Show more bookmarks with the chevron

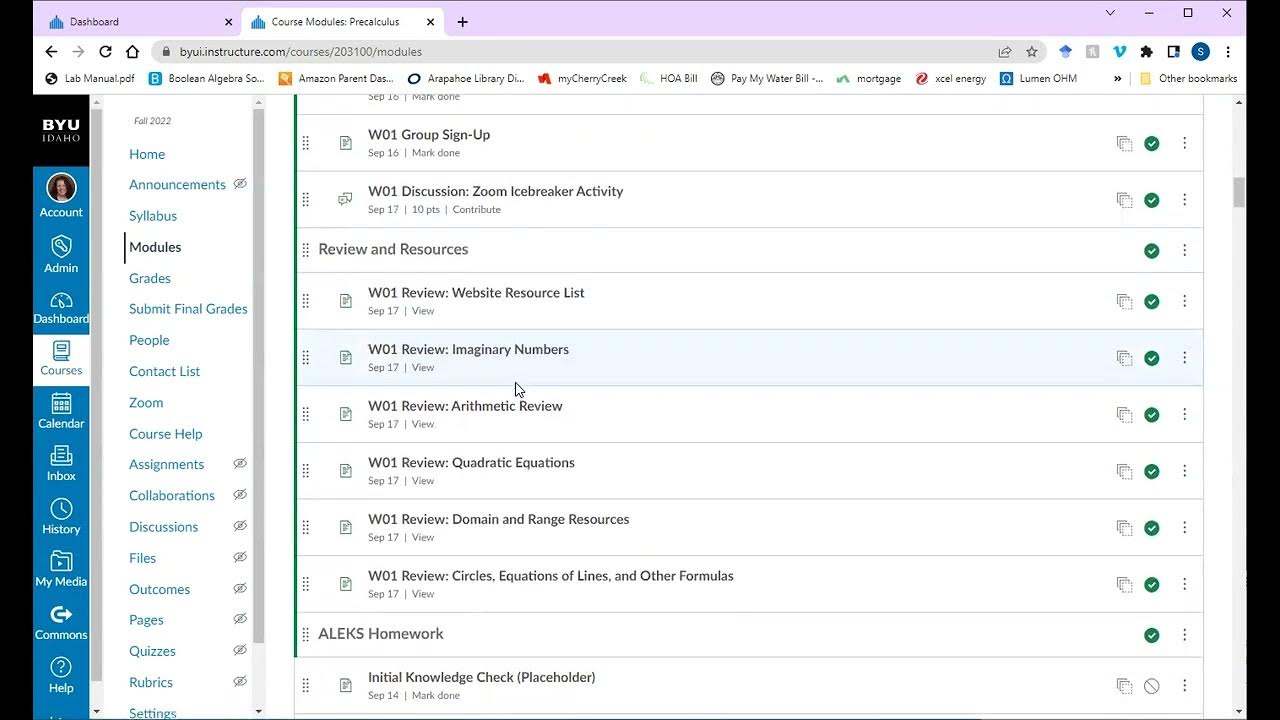(x=1117, y=78)
